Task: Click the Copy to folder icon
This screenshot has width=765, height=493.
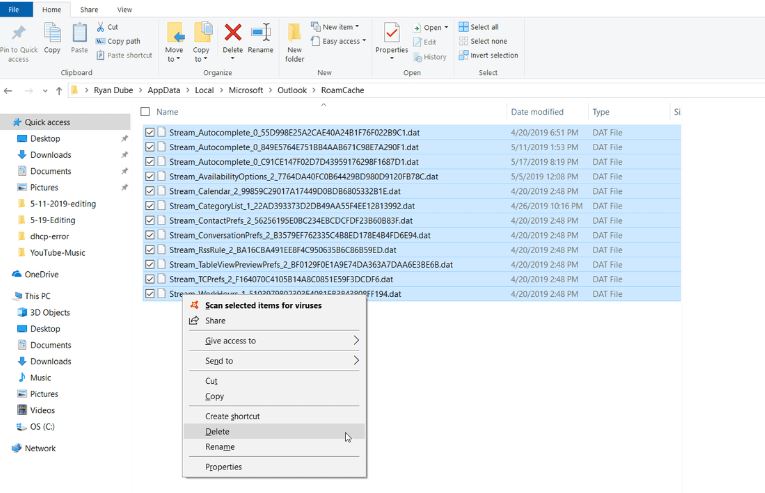Action: (202, 33)
